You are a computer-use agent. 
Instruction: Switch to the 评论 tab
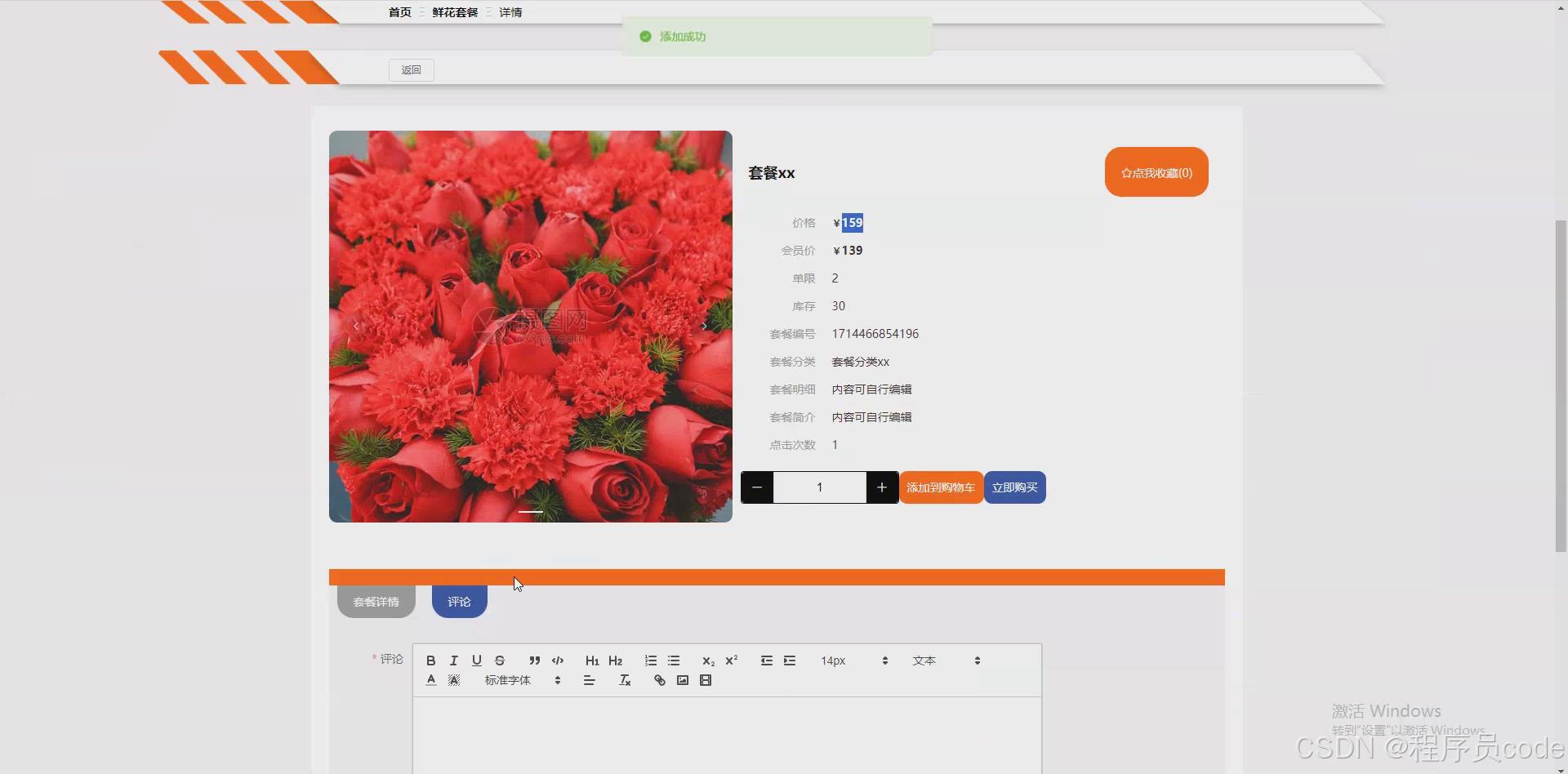tap(458, 602)
